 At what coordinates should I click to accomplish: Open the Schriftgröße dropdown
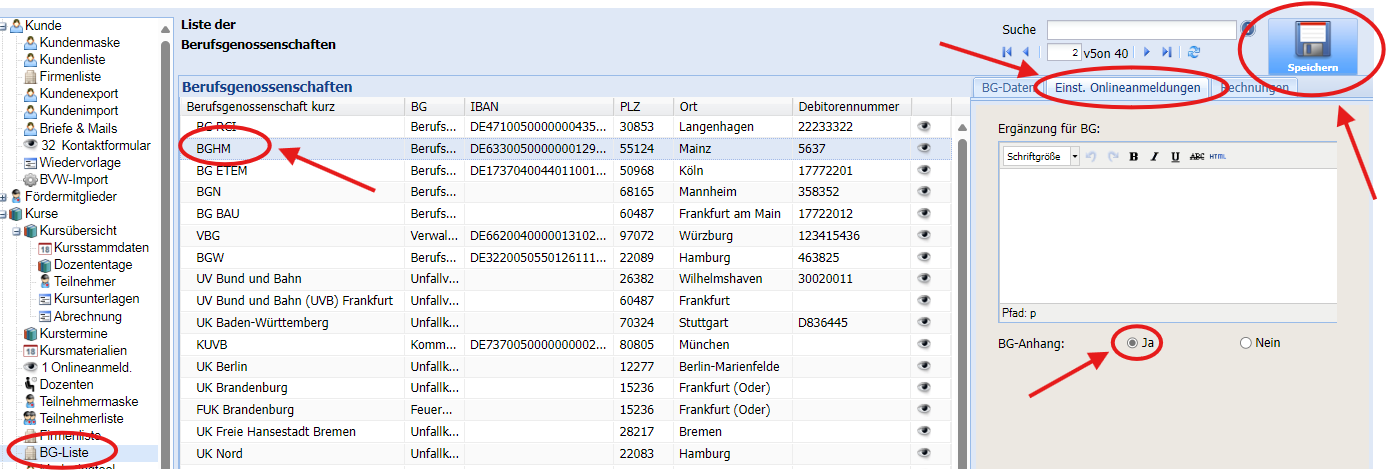click(x=1074, y=157)
